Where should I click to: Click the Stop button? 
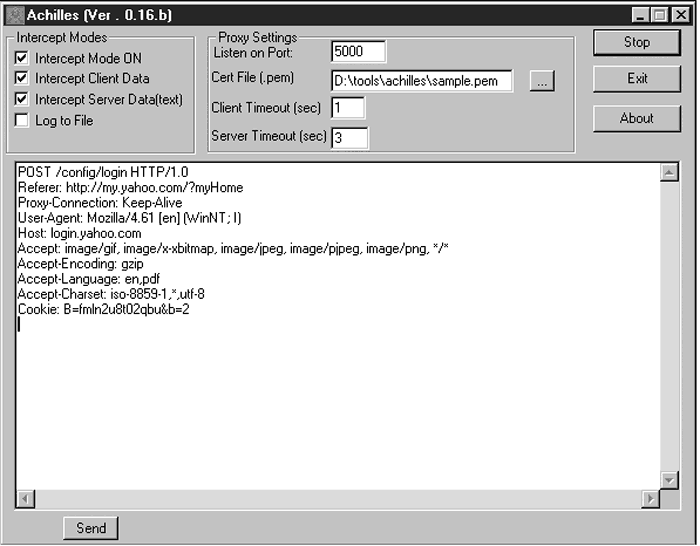tap(637, 42)
